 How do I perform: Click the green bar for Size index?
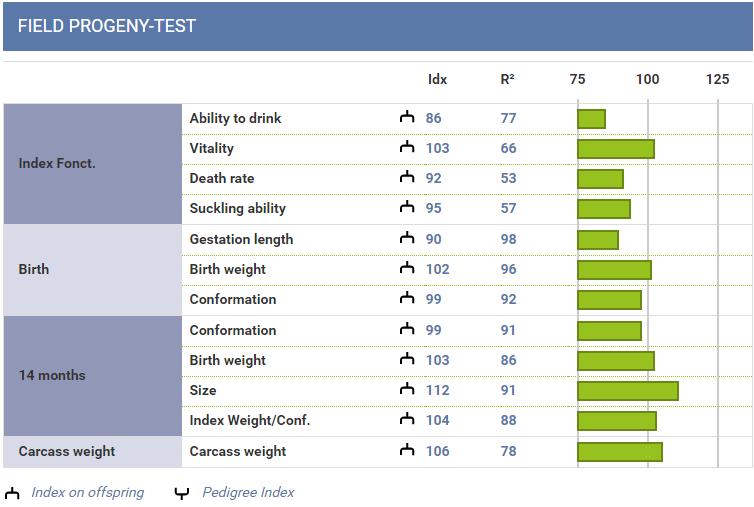[628, 391]
